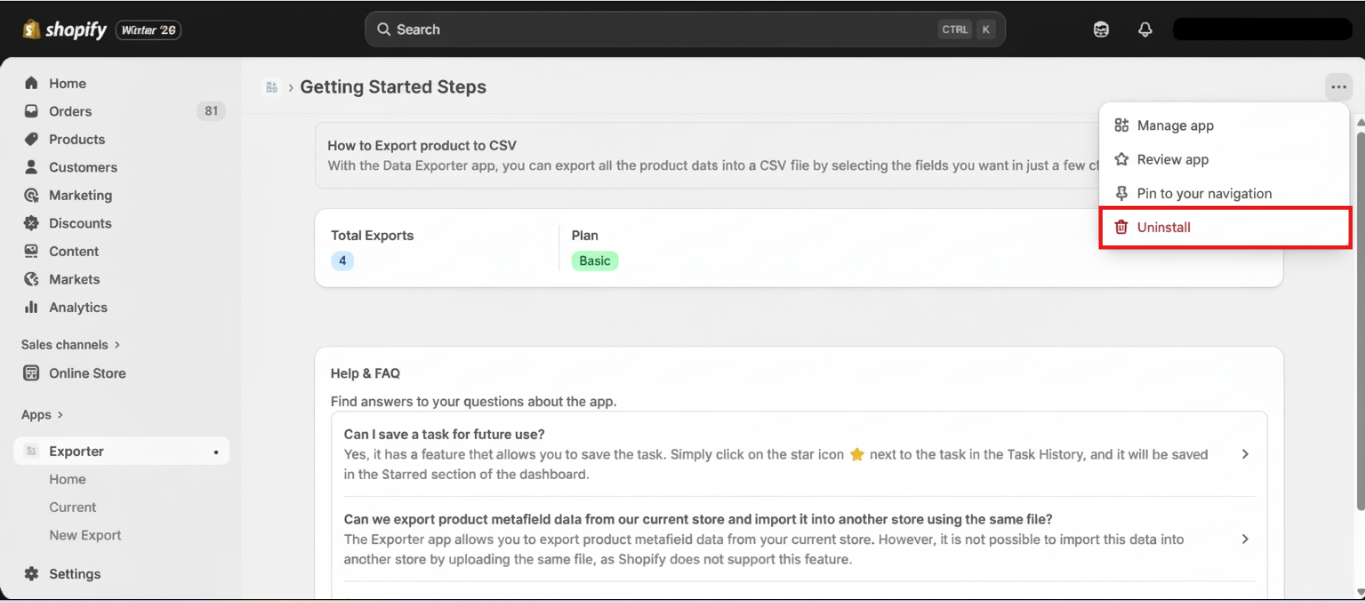Viewport: 1365px width, 603px height.
Task: Click the app icon in the breadcrumb
Action: 271,87
